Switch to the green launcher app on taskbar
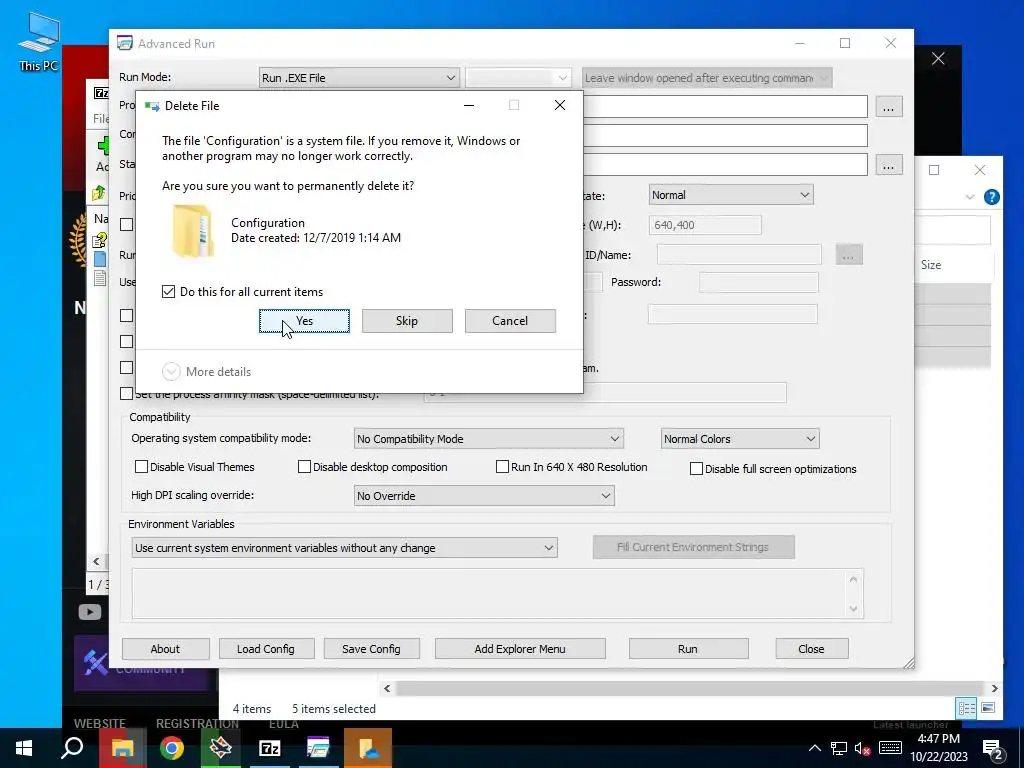 click(221, 748)
